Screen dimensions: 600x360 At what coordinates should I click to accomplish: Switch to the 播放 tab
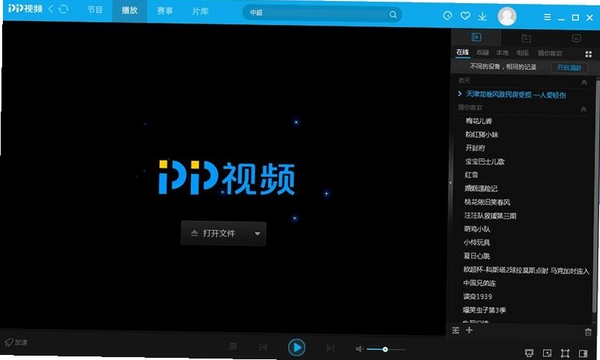click(129, 10)
